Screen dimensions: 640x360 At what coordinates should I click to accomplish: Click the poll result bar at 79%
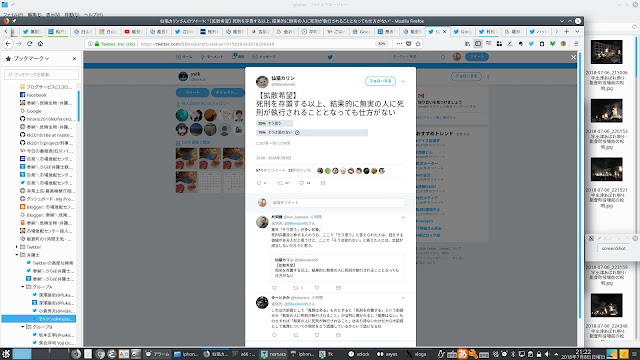coord(312,133)
